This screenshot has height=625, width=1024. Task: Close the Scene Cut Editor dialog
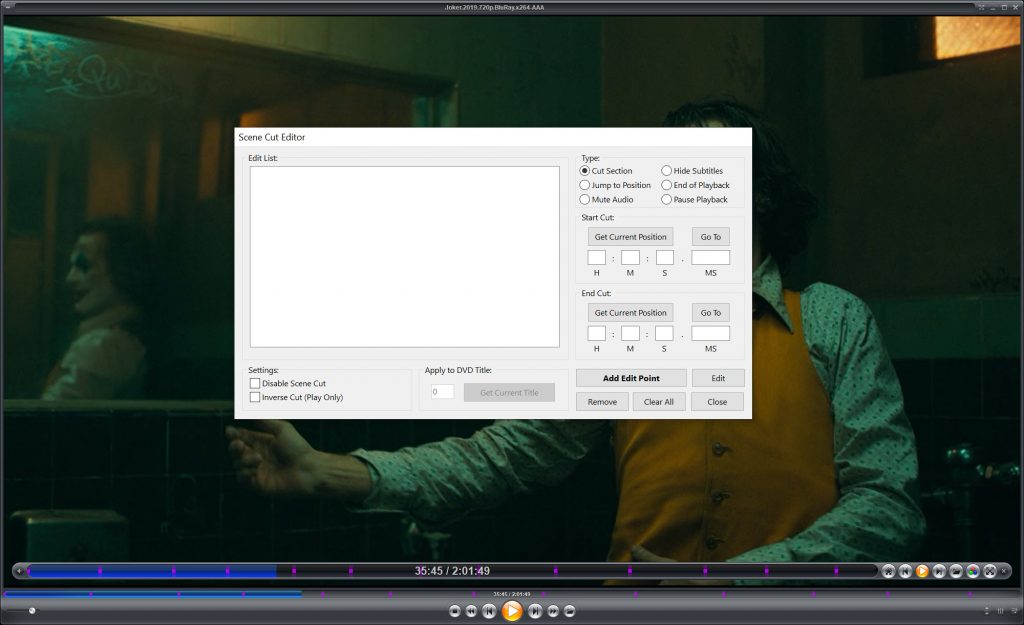717,402
